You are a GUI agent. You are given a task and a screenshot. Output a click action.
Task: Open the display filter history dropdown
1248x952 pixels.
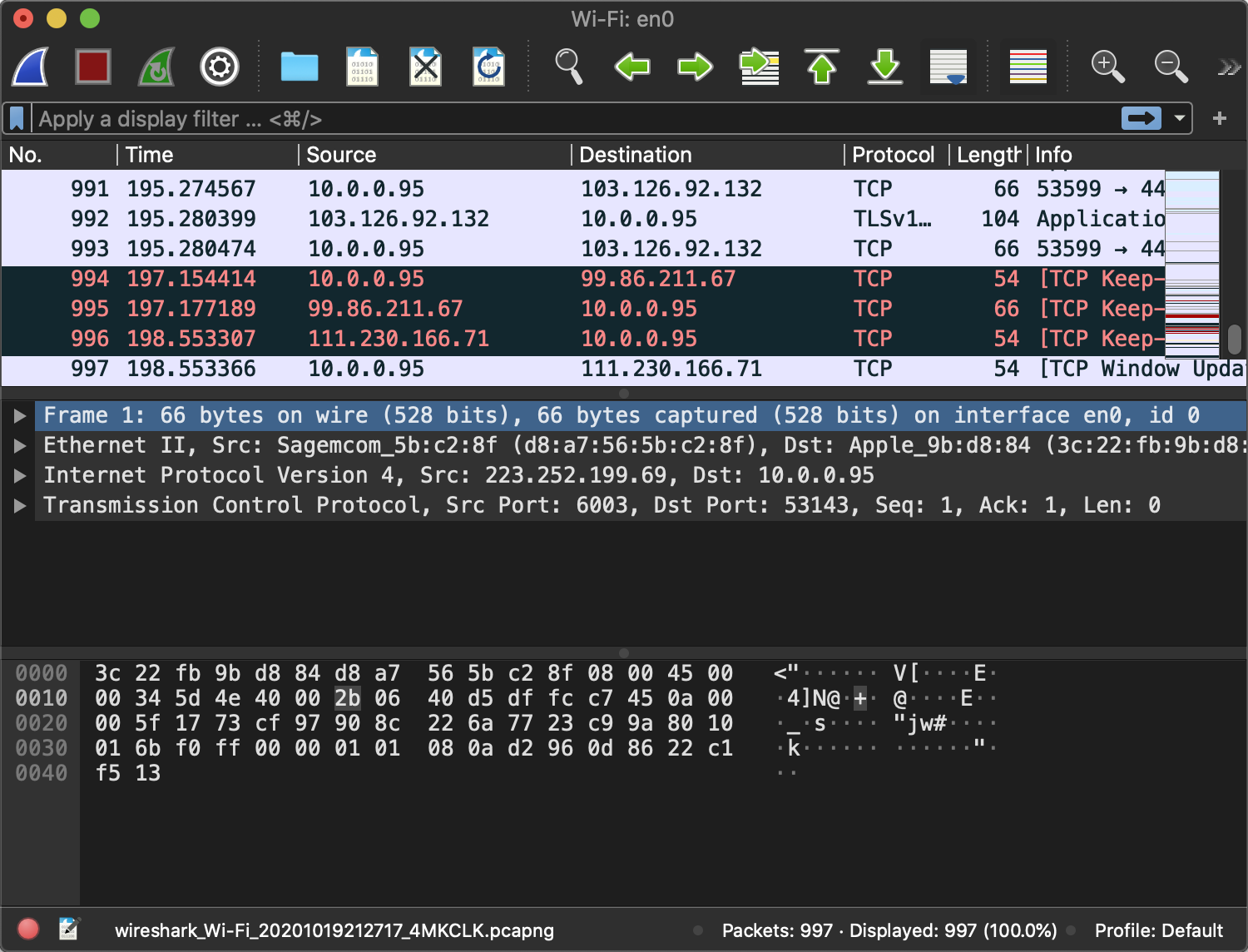click(1179, 119)
